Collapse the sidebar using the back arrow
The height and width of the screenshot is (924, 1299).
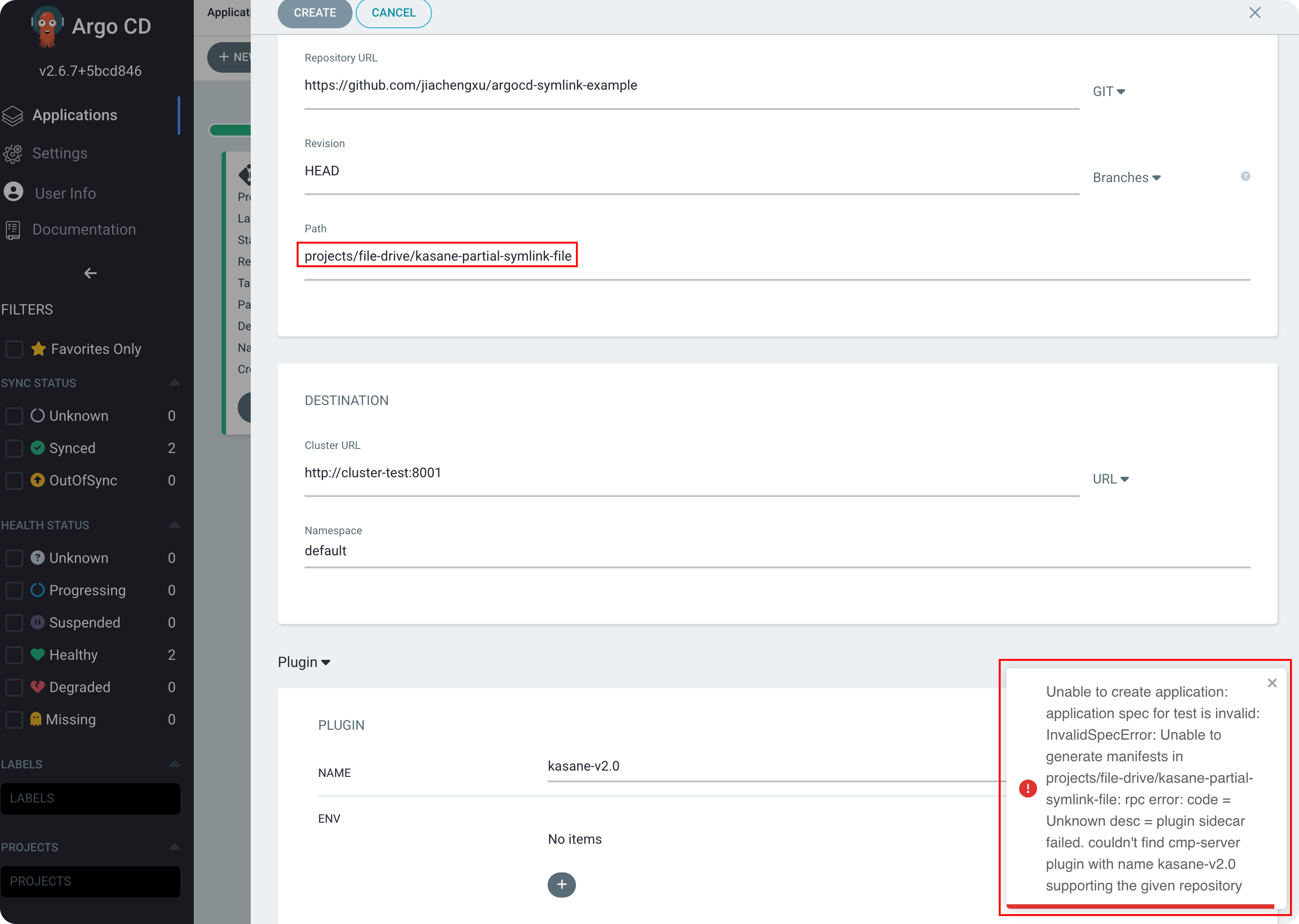(x=91, y=273)
